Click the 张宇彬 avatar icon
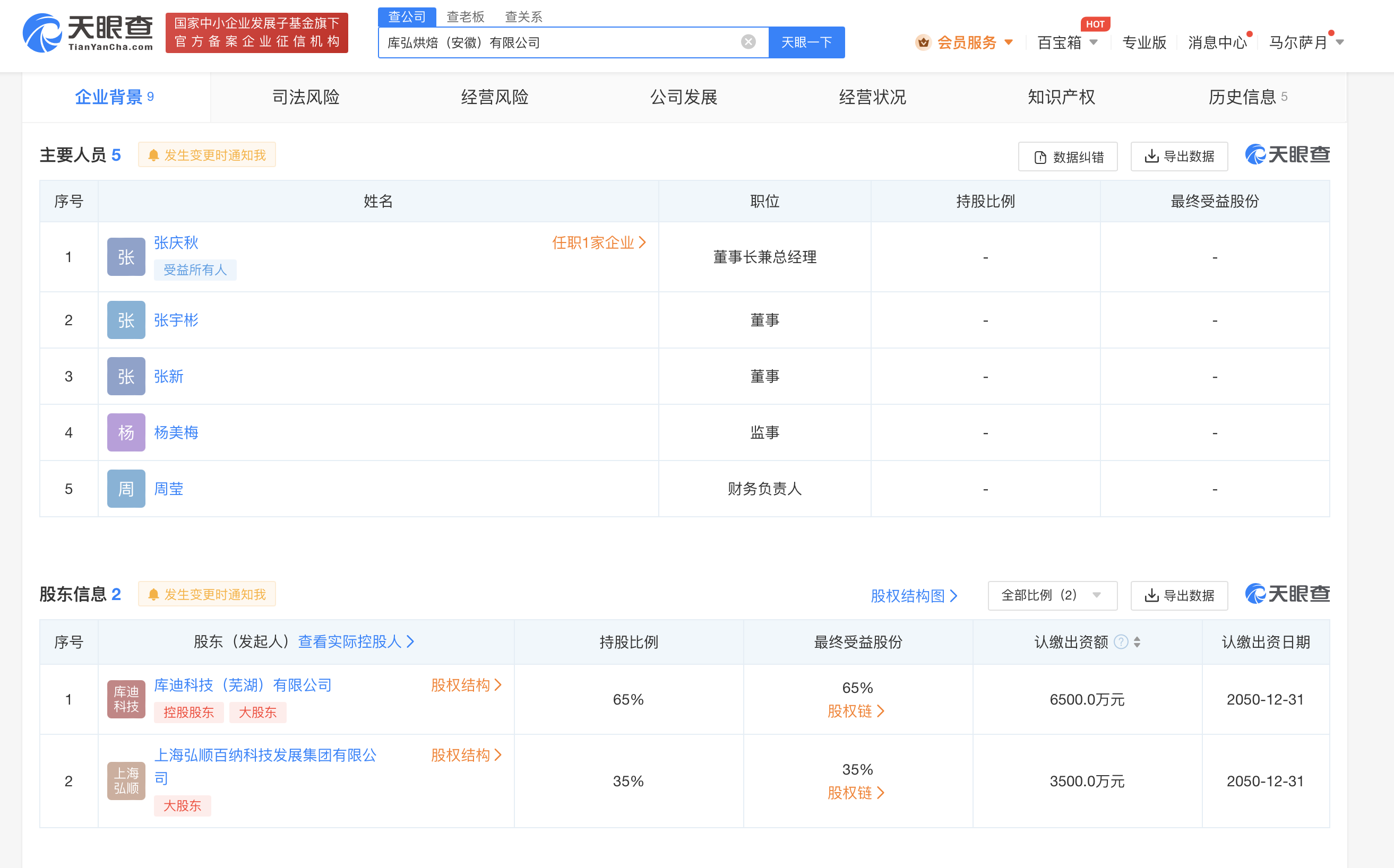 [x=126, y=320]
